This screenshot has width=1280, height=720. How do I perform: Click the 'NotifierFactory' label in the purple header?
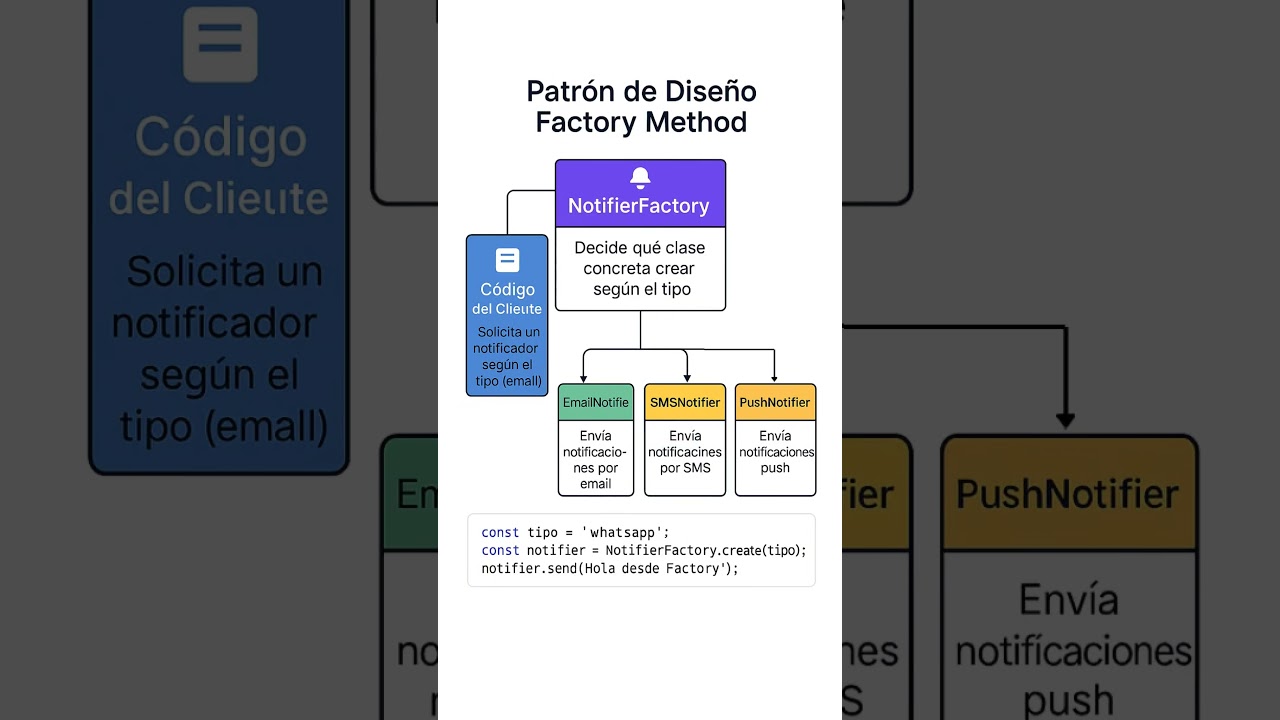click(639, 206)
